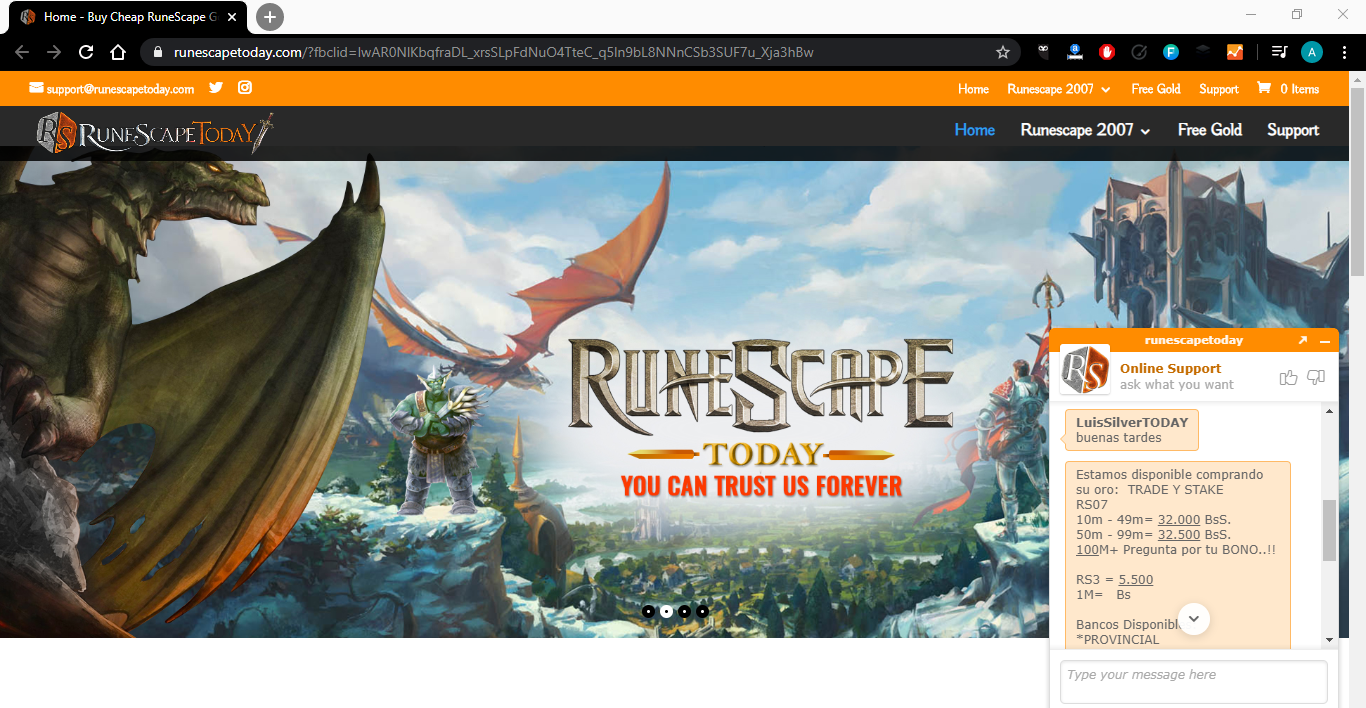
Task: Click the chat scrollbar thumb
Action: pyautogui.click(x=1329, y=530)
